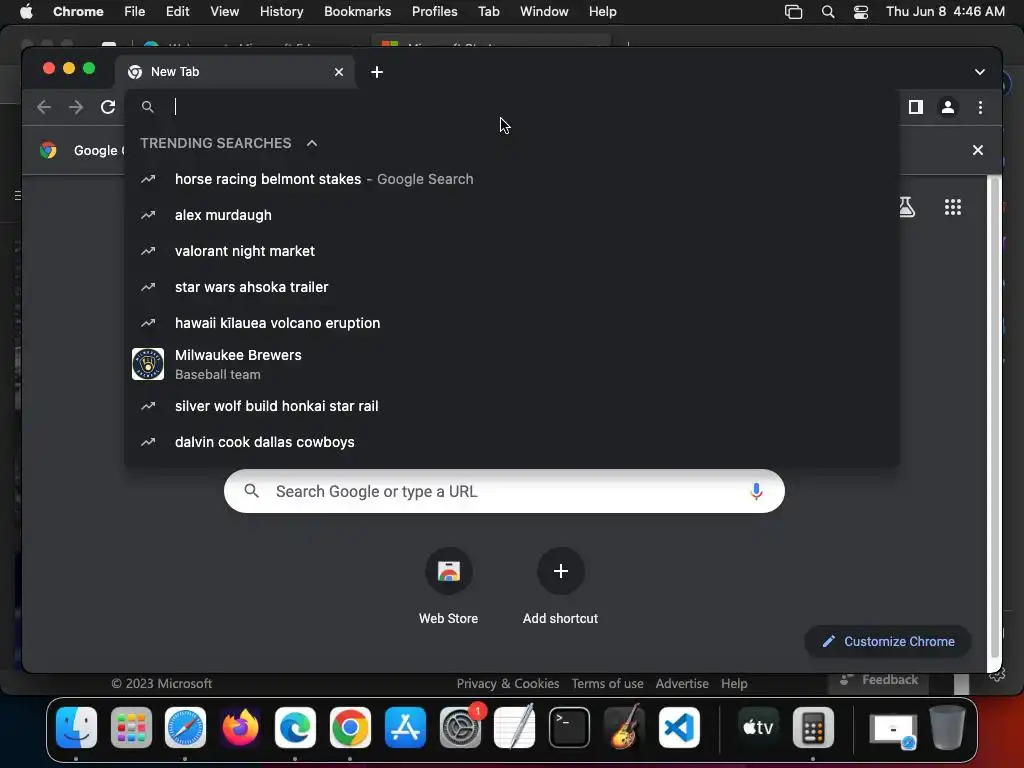Open the File menu

(135, 12)
